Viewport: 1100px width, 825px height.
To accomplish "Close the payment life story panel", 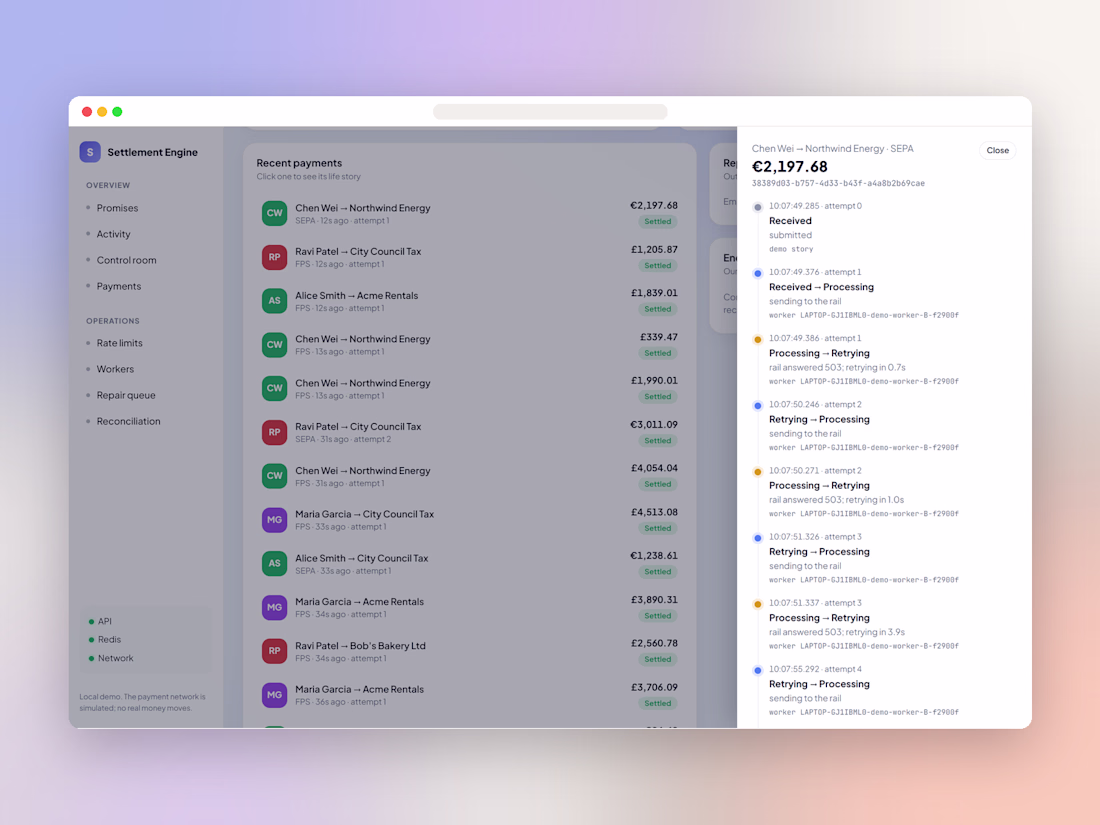I will pyautogui.click(x=998, y=150).
